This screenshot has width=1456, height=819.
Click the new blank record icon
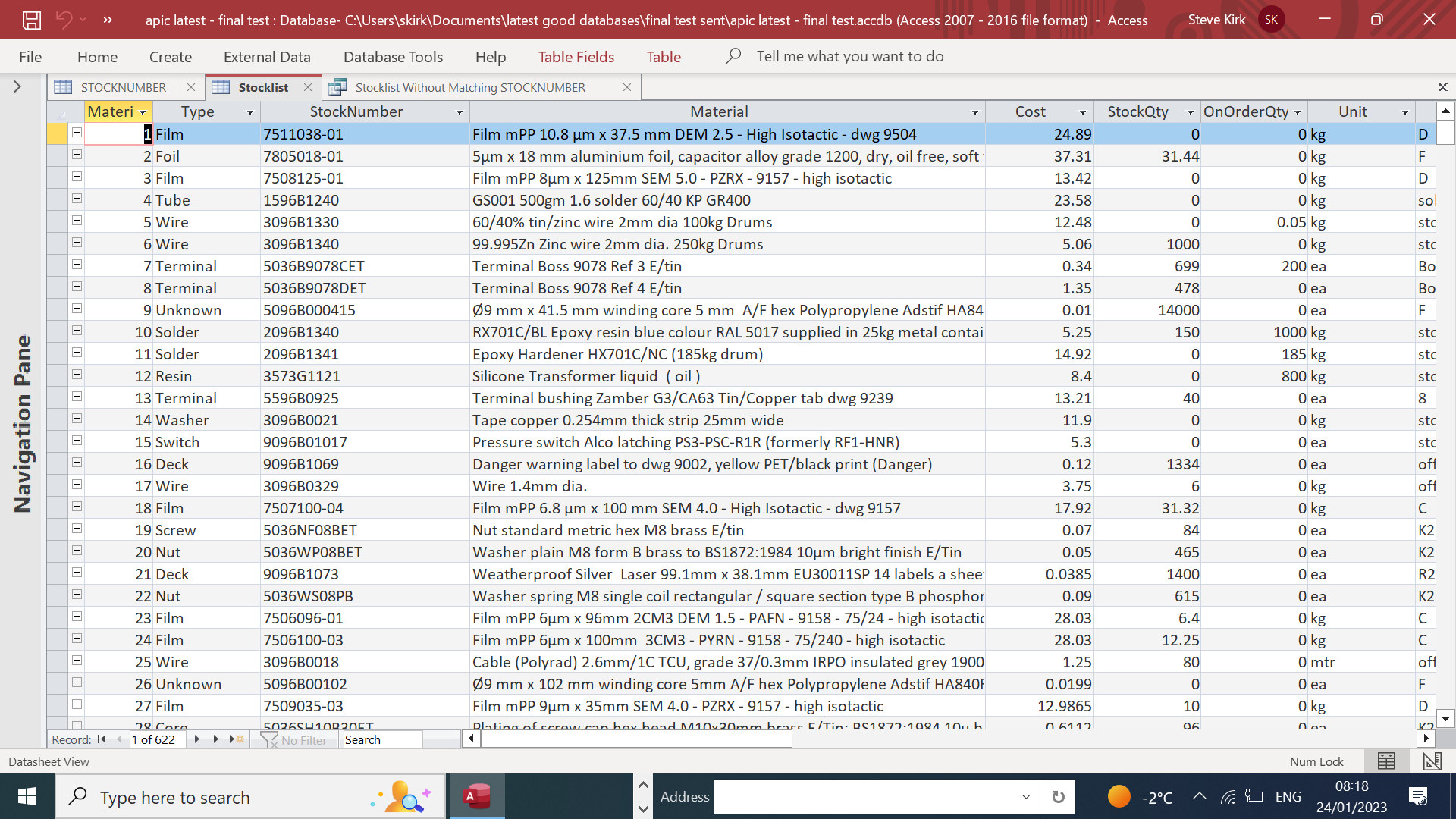[238, 739]
